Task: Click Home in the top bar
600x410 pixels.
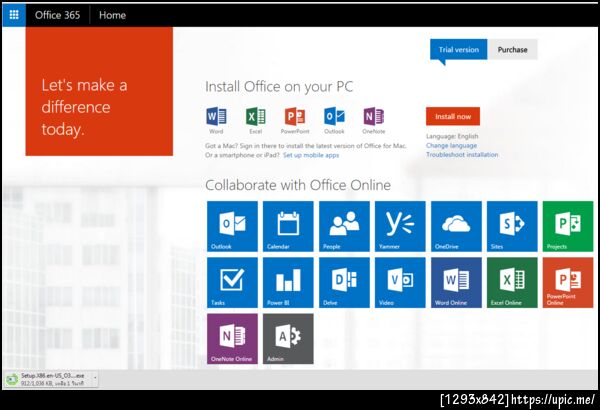Action: (x=112, y=15)
